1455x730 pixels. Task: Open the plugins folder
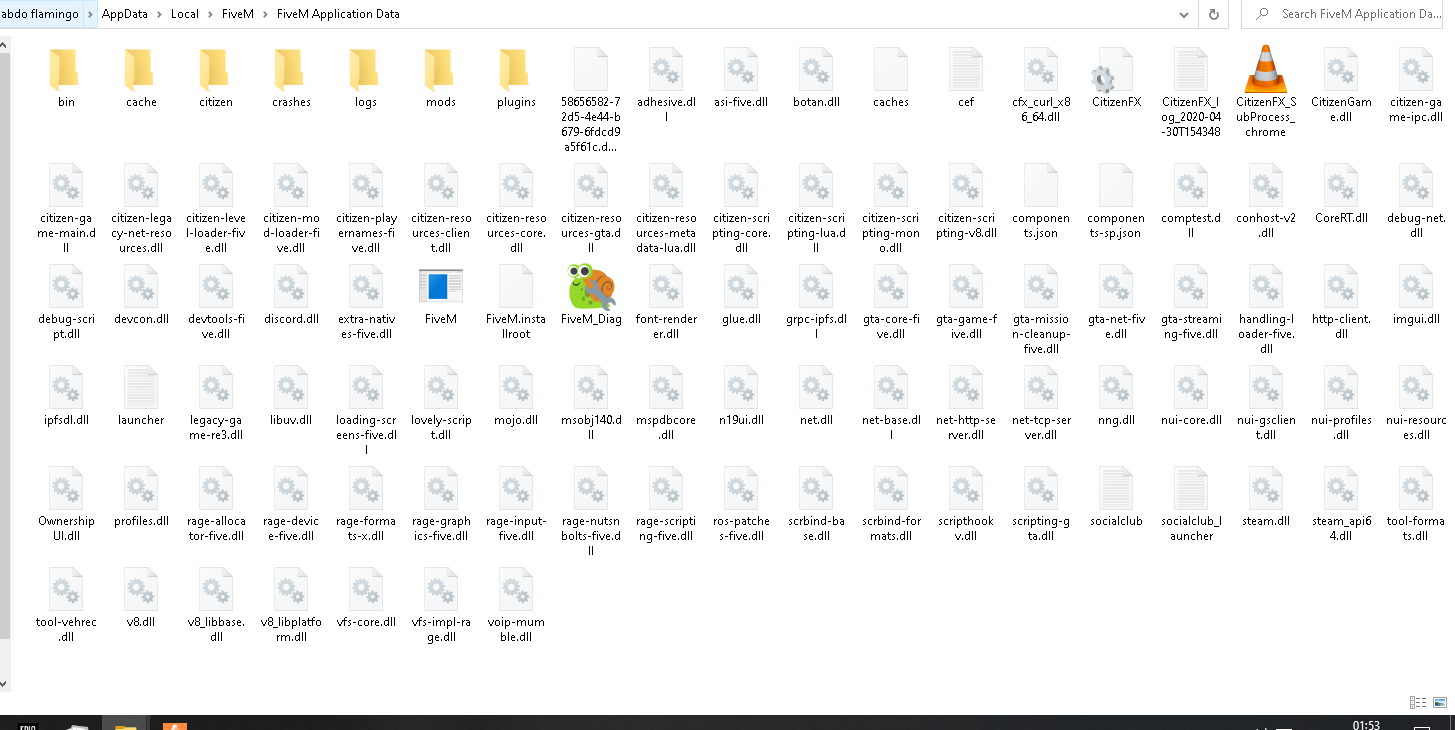(516, 78)
